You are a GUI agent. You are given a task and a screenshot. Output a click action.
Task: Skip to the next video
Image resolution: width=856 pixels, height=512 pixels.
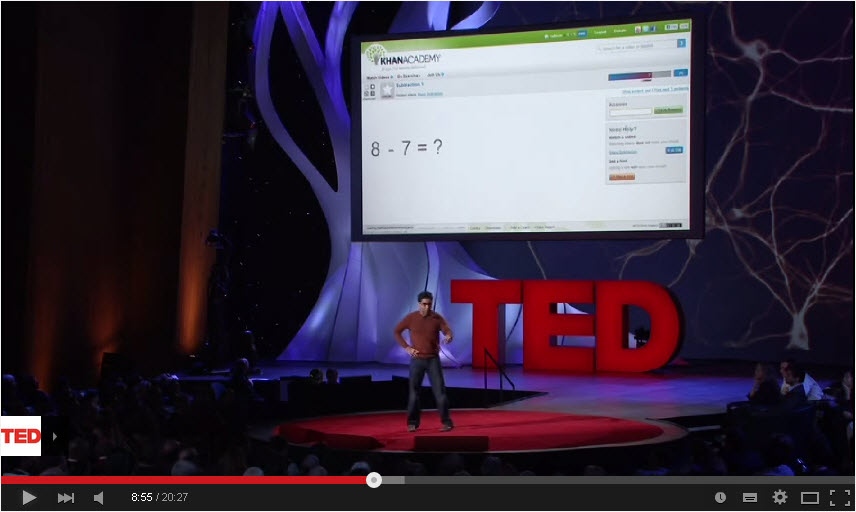pyautogui.click(x=66, y=497)
